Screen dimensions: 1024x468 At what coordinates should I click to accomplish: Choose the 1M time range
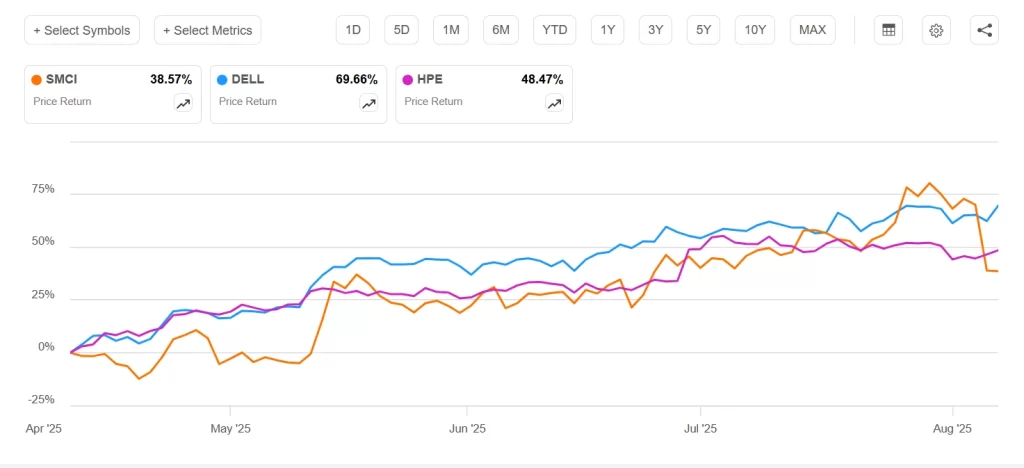(451, 30)
